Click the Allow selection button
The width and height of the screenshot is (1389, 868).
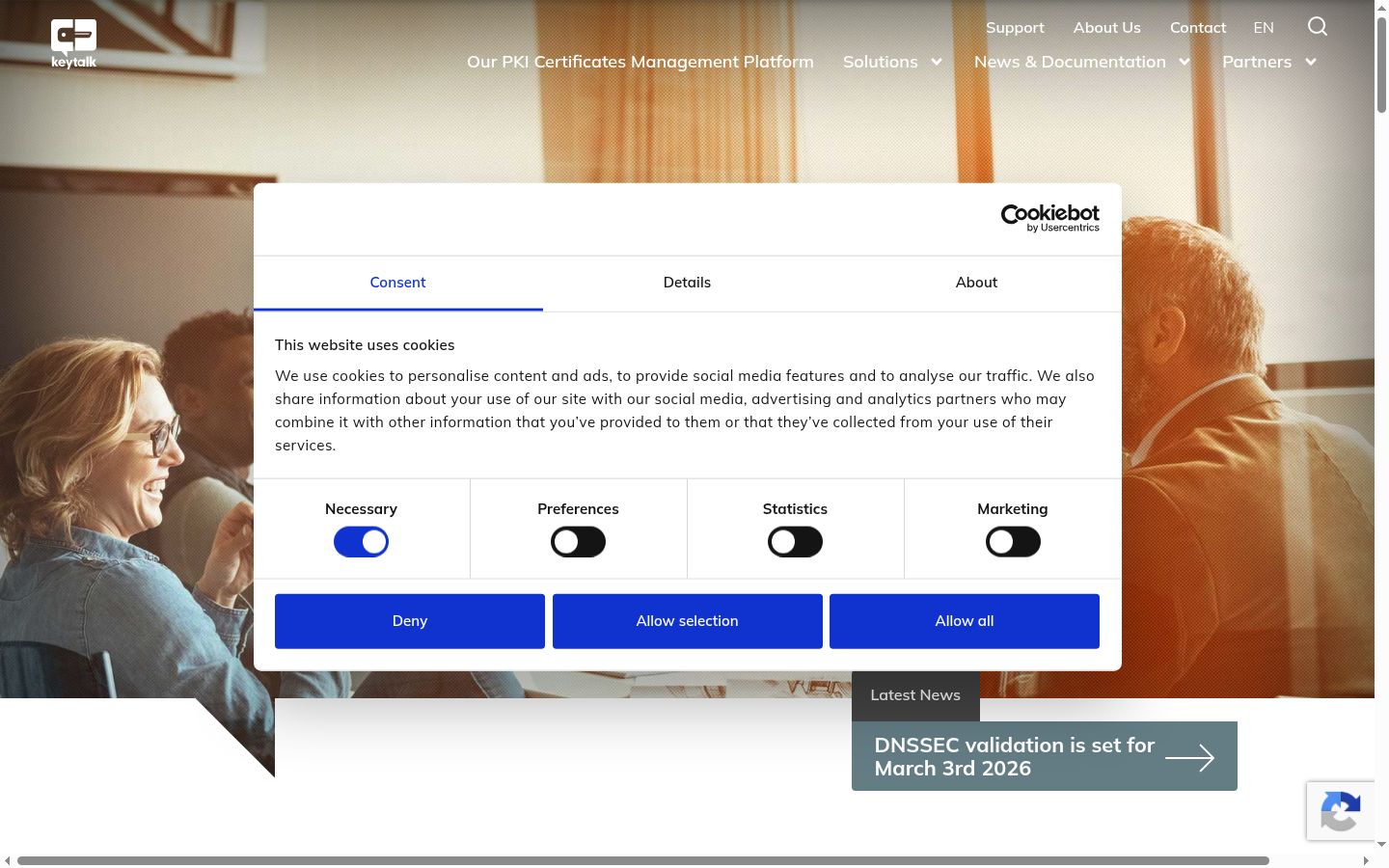688,621
